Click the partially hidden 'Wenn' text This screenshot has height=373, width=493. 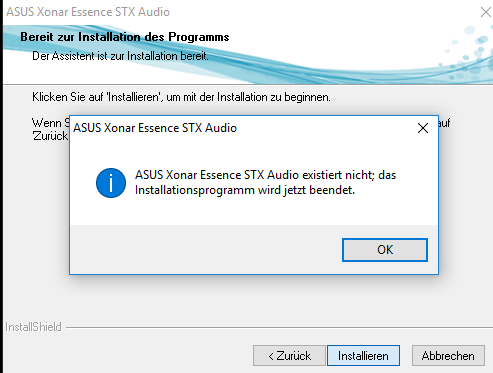pos(47,123)
